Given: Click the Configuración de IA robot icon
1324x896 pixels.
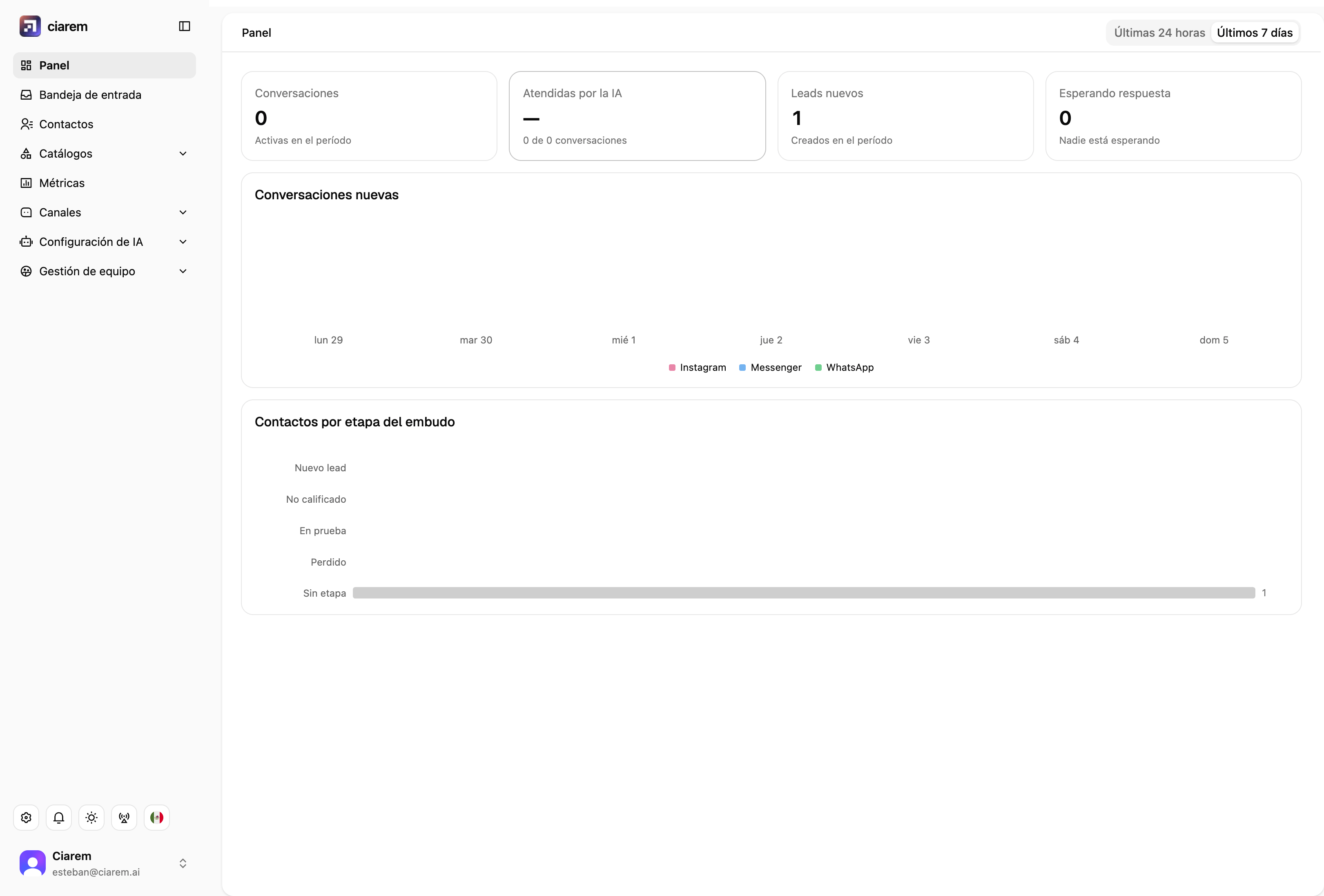Looking at the screenshot, I should tap(26, 242).
